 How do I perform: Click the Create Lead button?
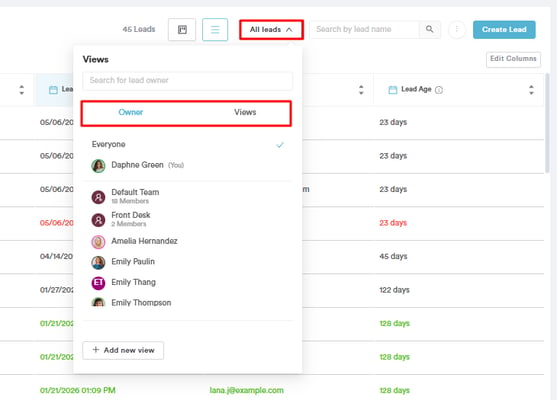click(504, 29)
